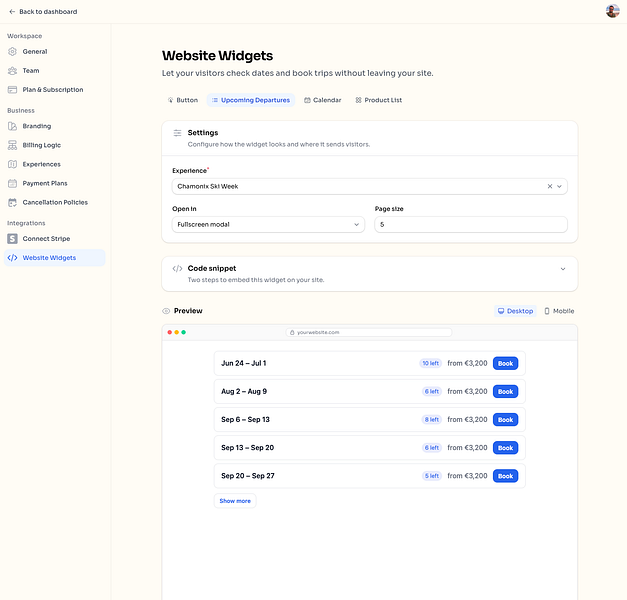Open Payment Plans page

coord(54,183)
